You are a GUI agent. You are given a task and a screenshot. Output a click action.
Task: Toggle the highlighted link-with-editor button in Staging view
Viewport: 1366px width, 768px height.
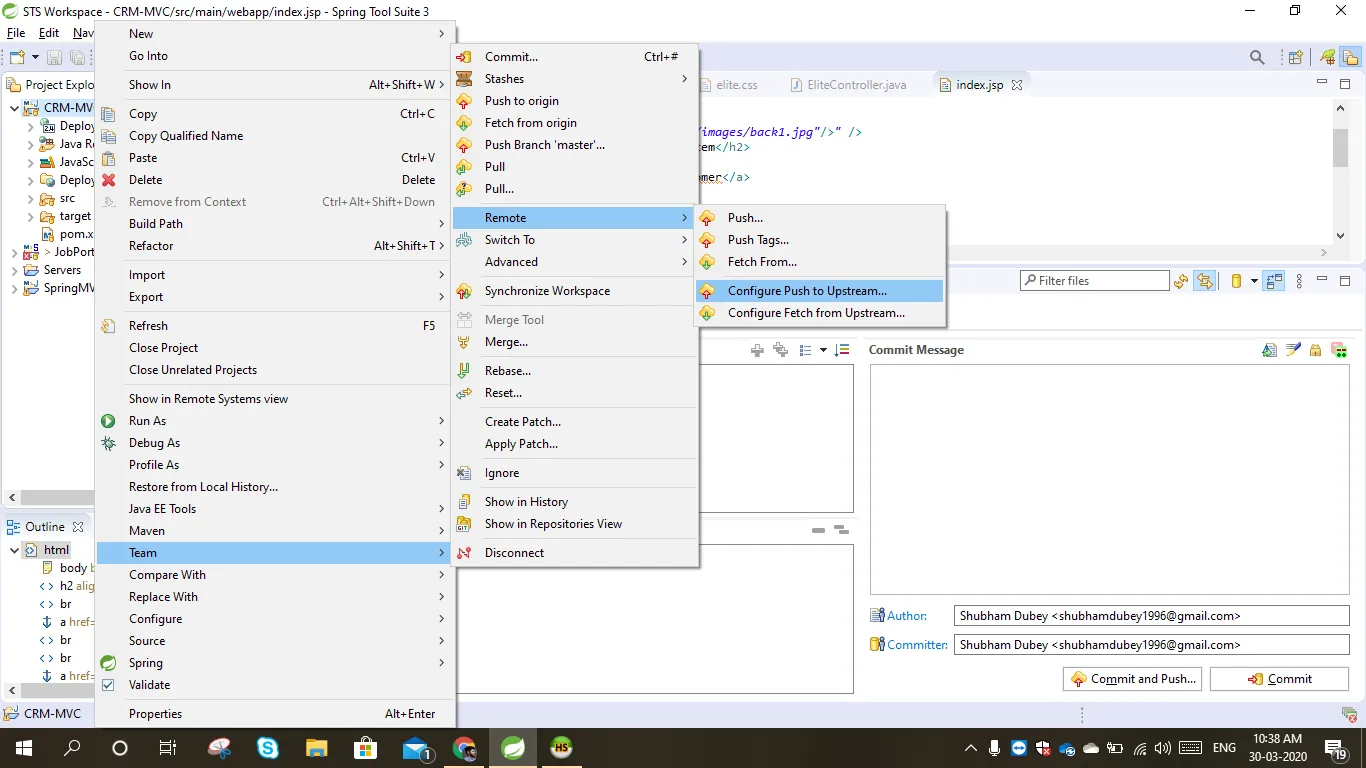(1205, 281)
